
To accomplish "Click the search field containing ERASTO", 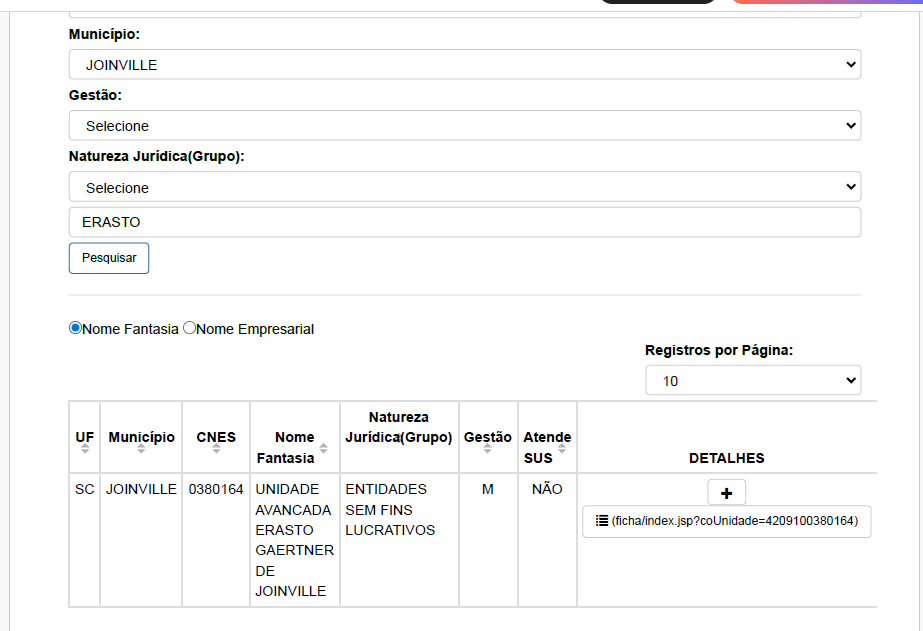I will pyautogui.click(x=464, y=222).
